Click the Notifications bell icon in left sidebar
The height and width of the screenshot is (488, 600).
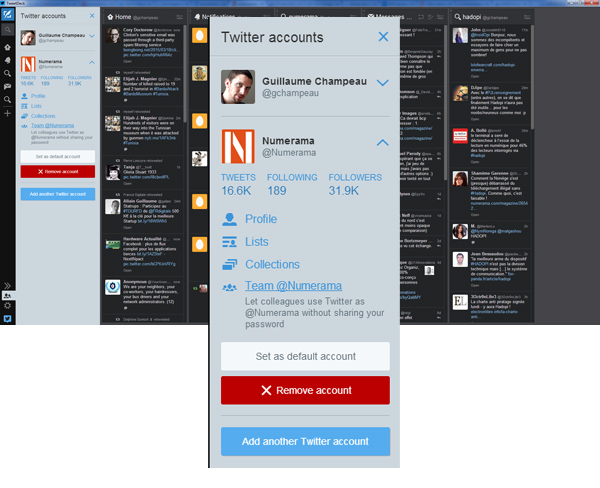7,59
